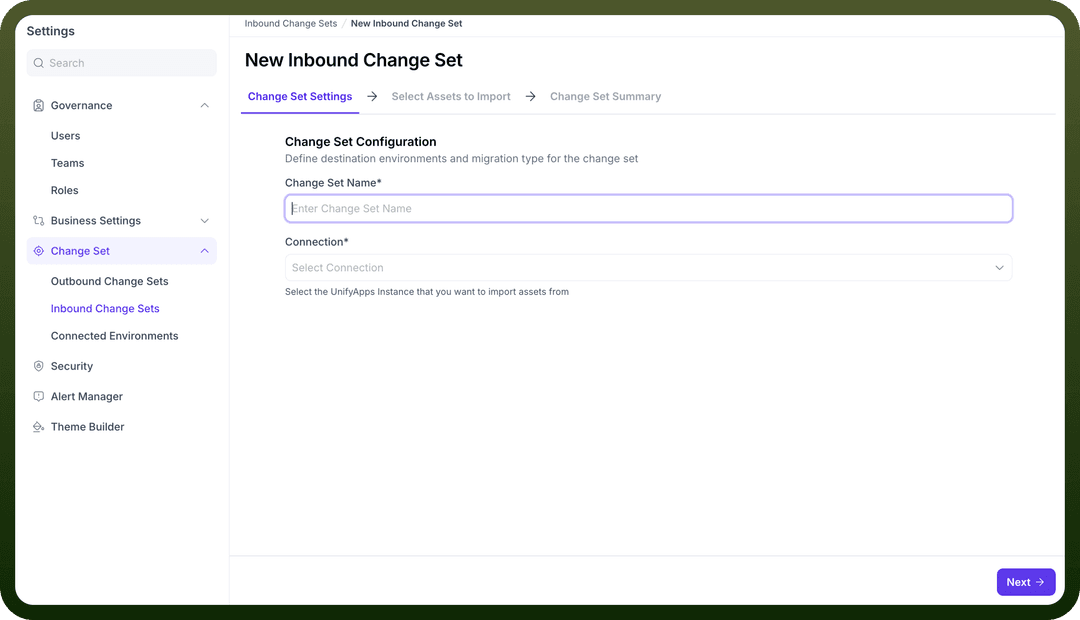The height and width of the screenshot is (620, 1080).
Task: Click the Alert Manager icon
Action: [39, 396]
